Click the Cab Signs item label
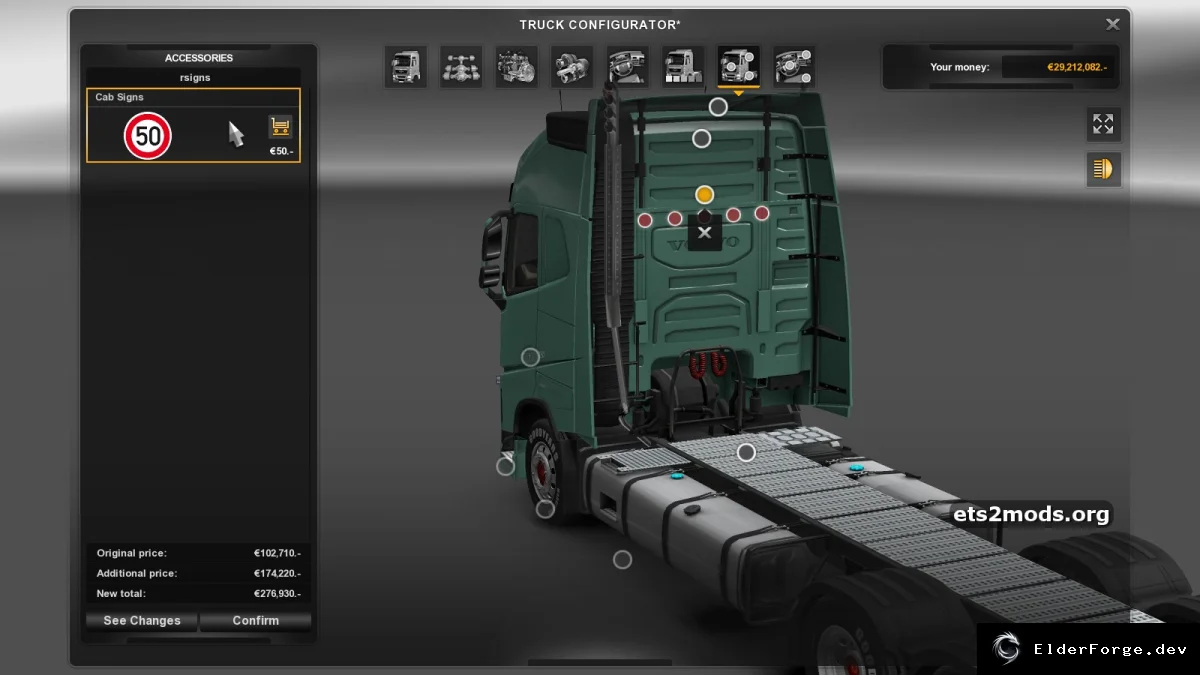The image size is (1200, 675). coord(119,97)
